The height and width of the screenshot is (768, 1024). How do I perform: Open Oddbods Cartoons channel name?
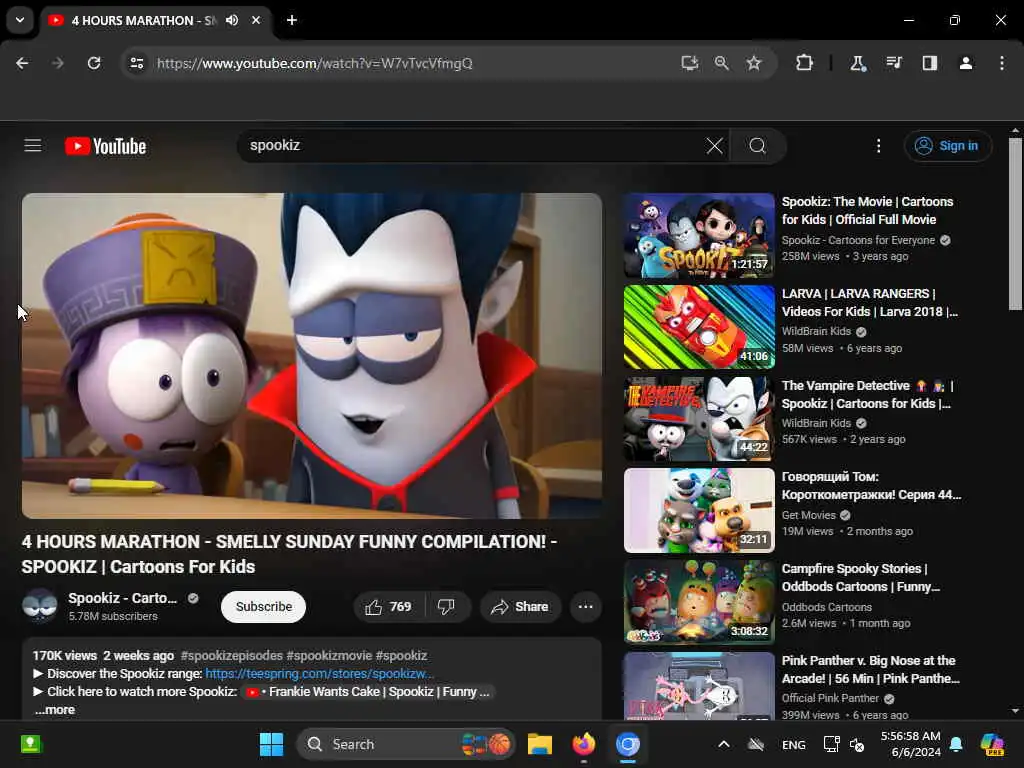click(827, 607)
